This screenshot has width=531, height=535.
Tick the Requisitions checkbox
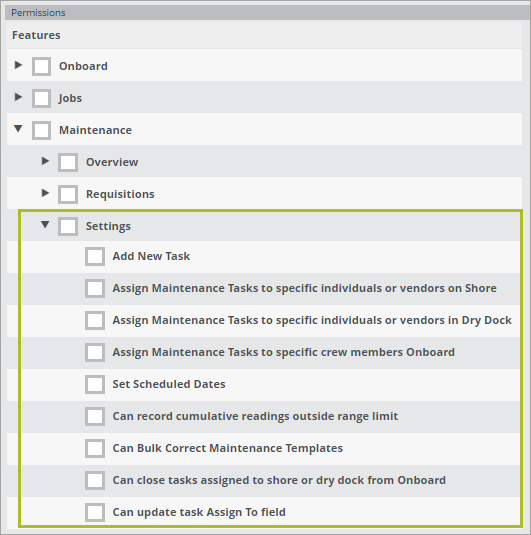coord(68,194)
